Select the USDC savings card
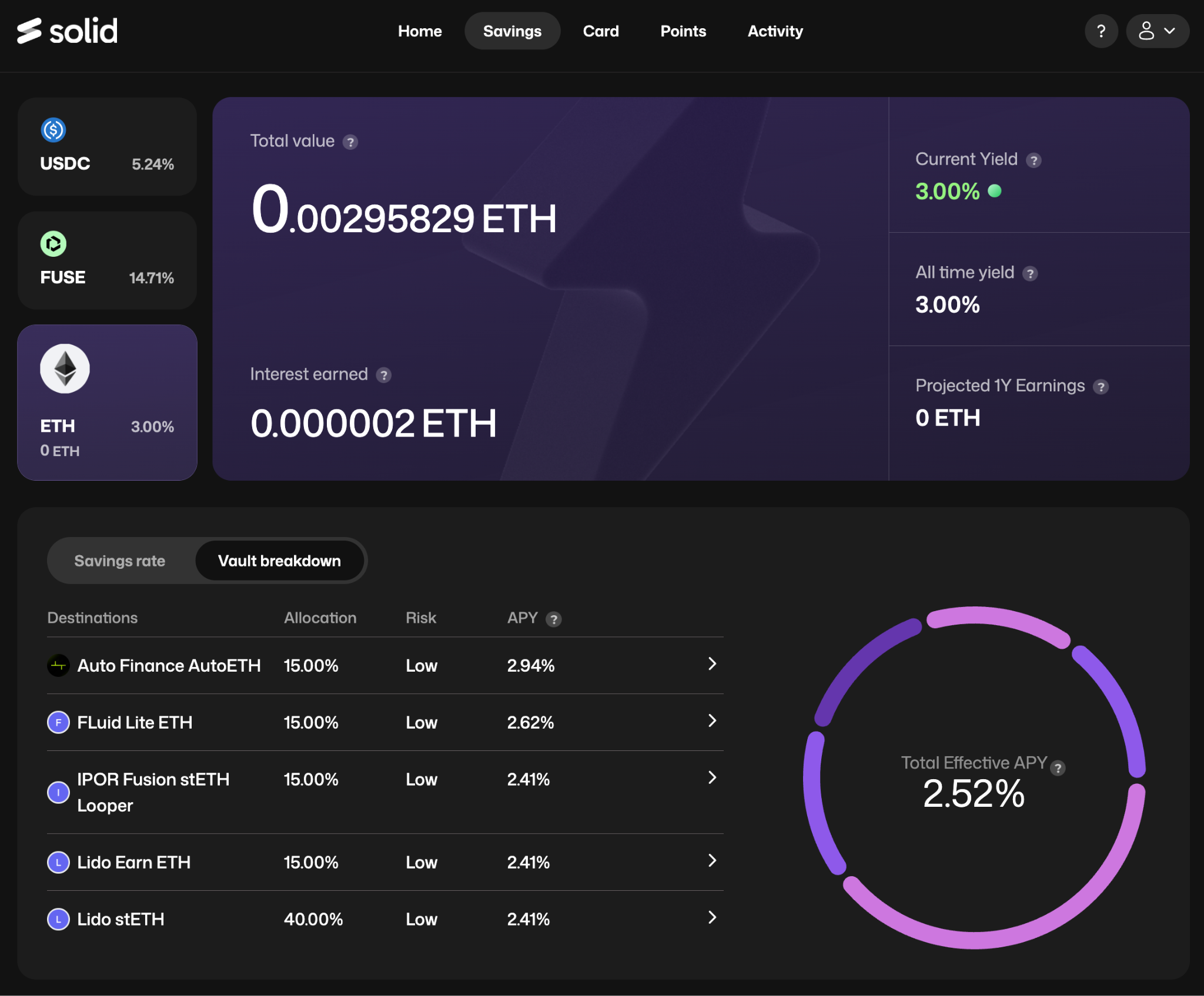The height and width of the screenshot is (996, 1204). 107,146
